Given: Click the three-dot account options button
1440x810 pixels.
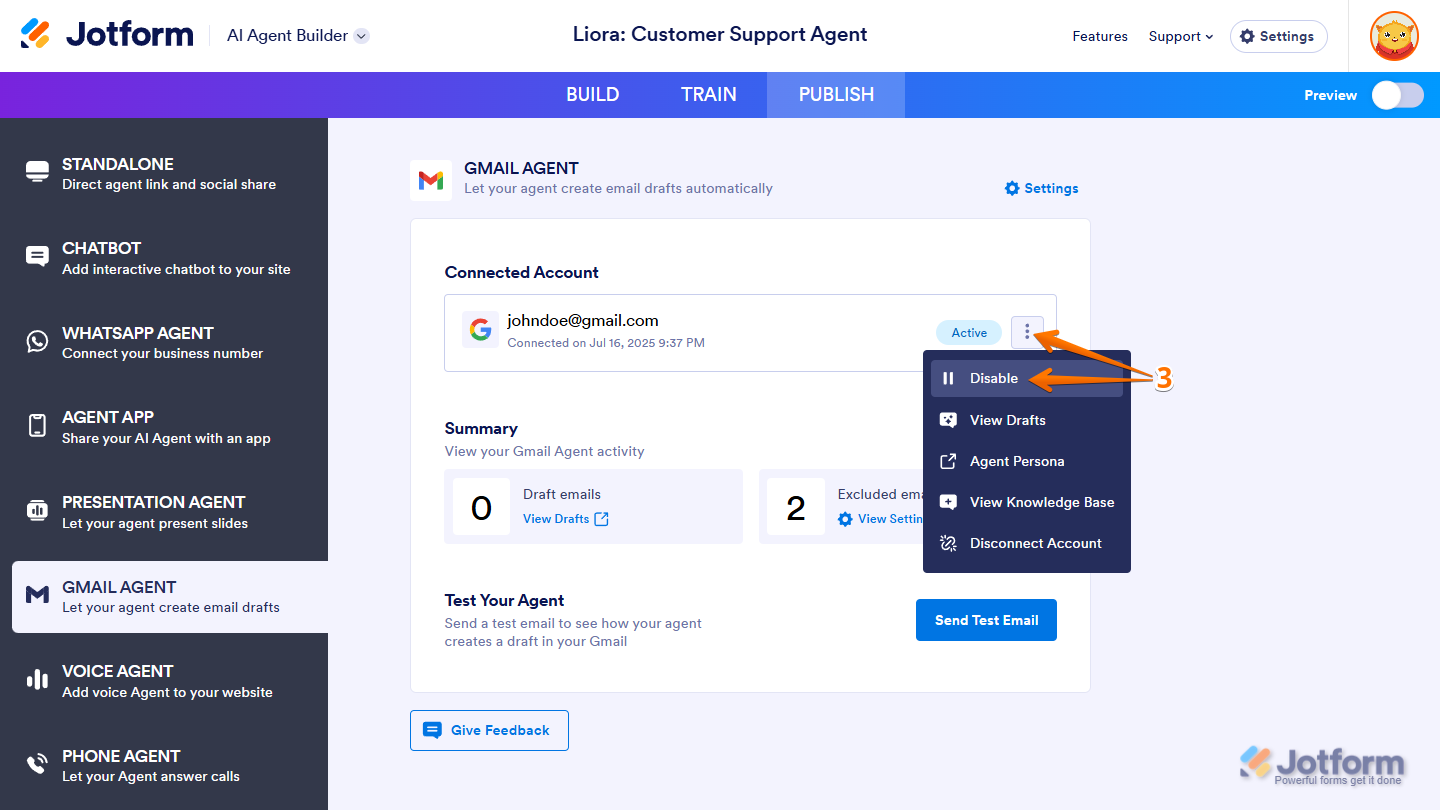Looking at the screenshot, I should tap(1027, 332).
